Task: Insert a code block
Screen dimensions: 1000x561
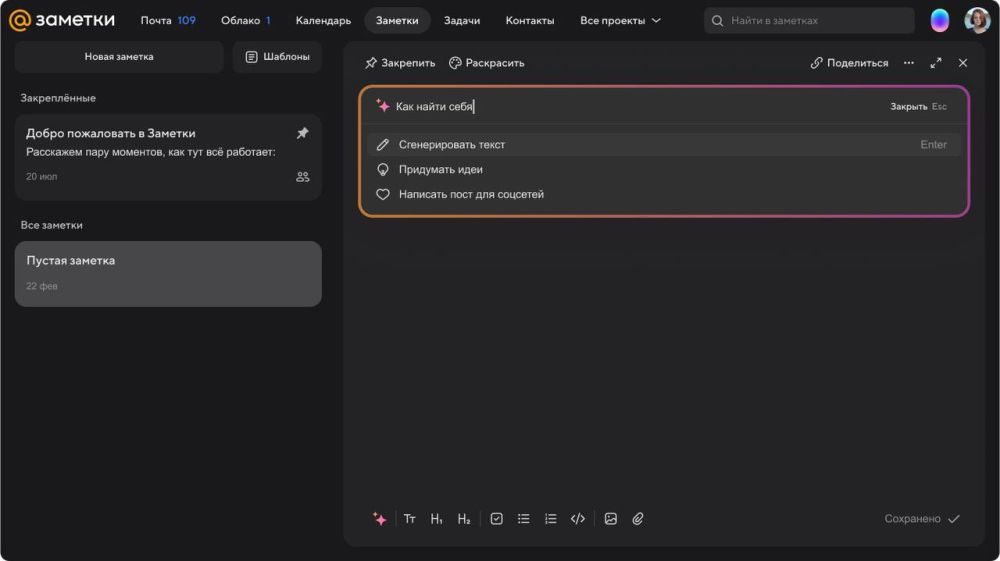Action: (577, 519)
